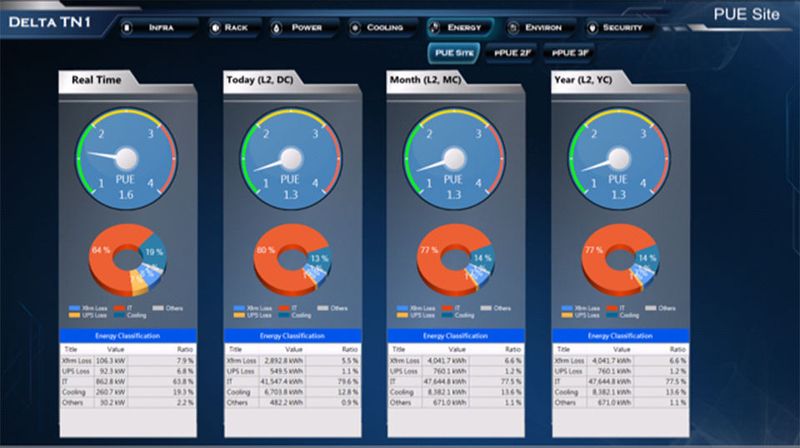
Task: Click the Rack menu icon
Action: click(215, 28)
